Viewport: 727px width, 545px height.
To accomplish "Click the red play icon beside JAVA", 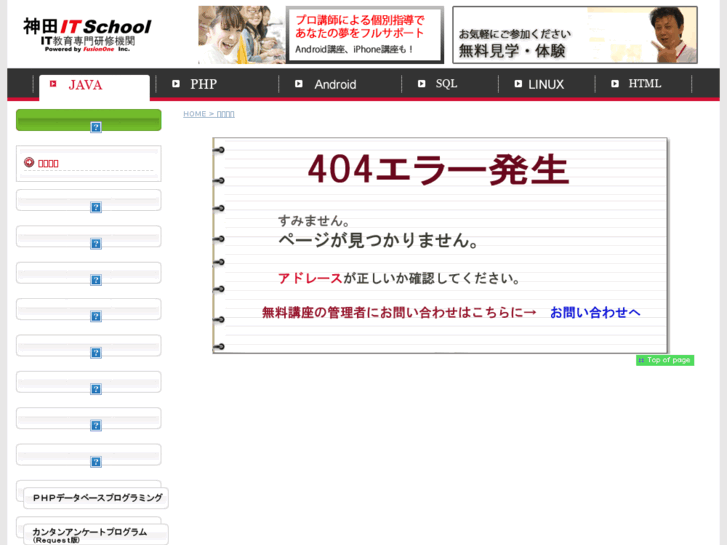I will point(53,84).
